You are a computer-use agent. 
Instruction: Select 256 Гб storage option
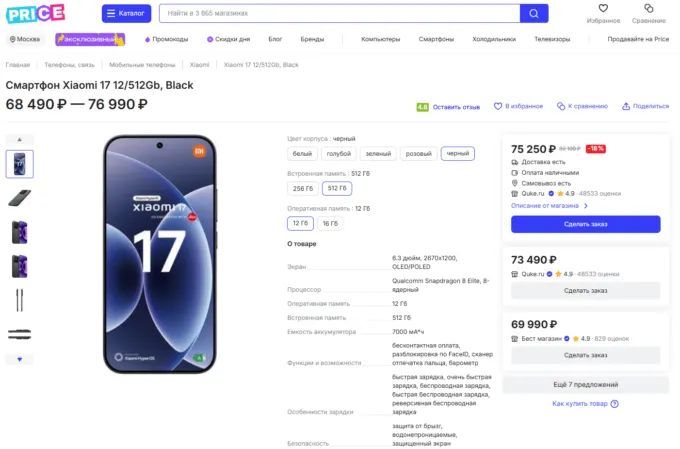coord(303,188)
